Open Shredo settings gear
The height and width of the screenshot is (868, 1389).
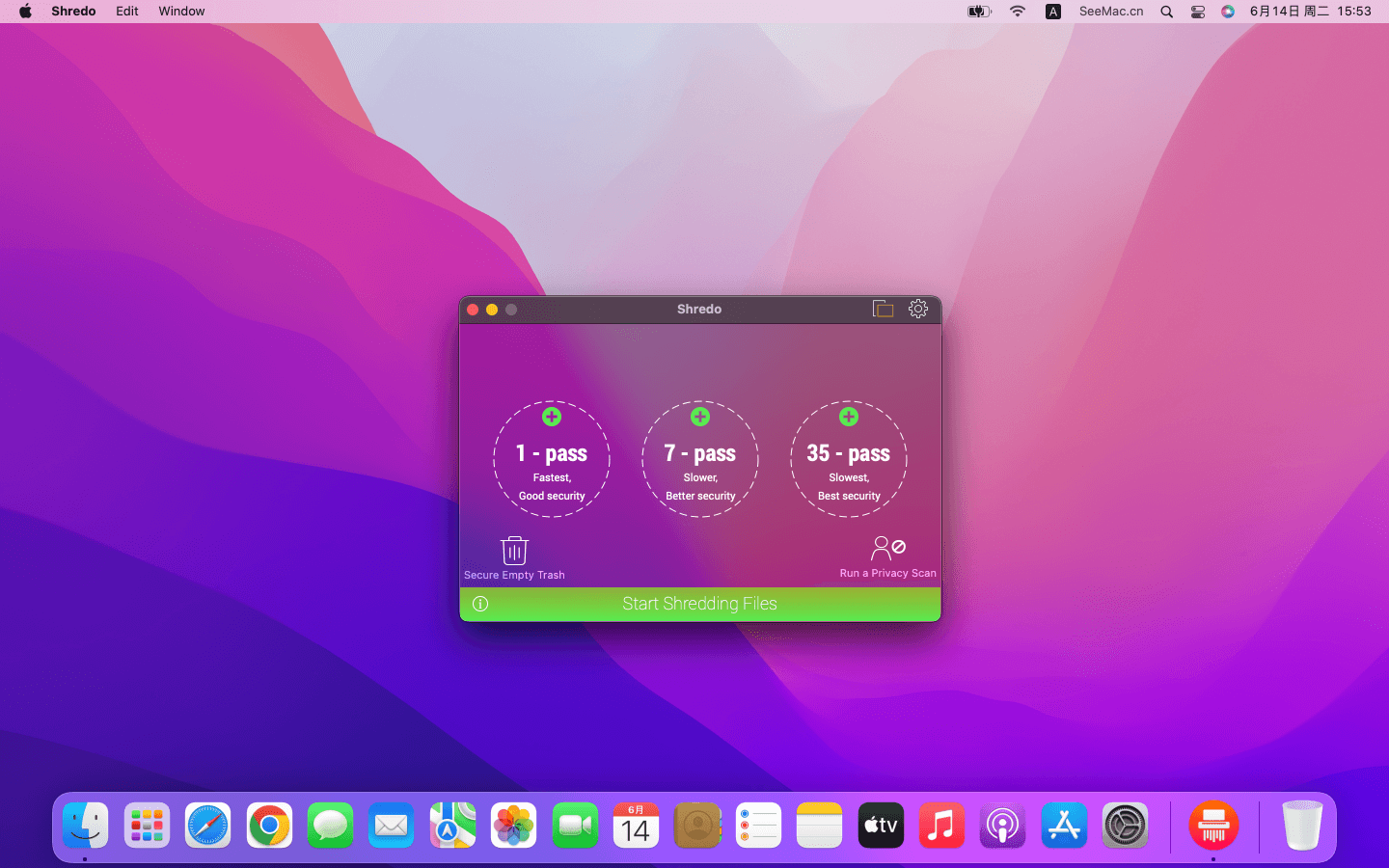(x=918, y=309)
